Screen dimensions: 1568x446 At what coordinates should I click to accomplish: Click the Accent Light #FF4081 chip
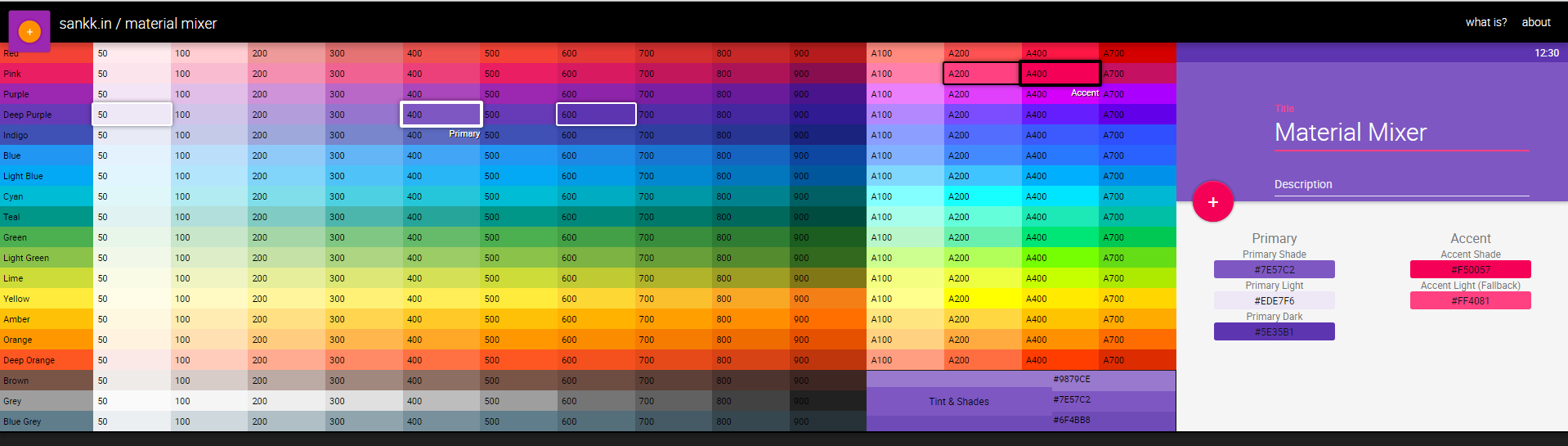[x=1470, y=300]
